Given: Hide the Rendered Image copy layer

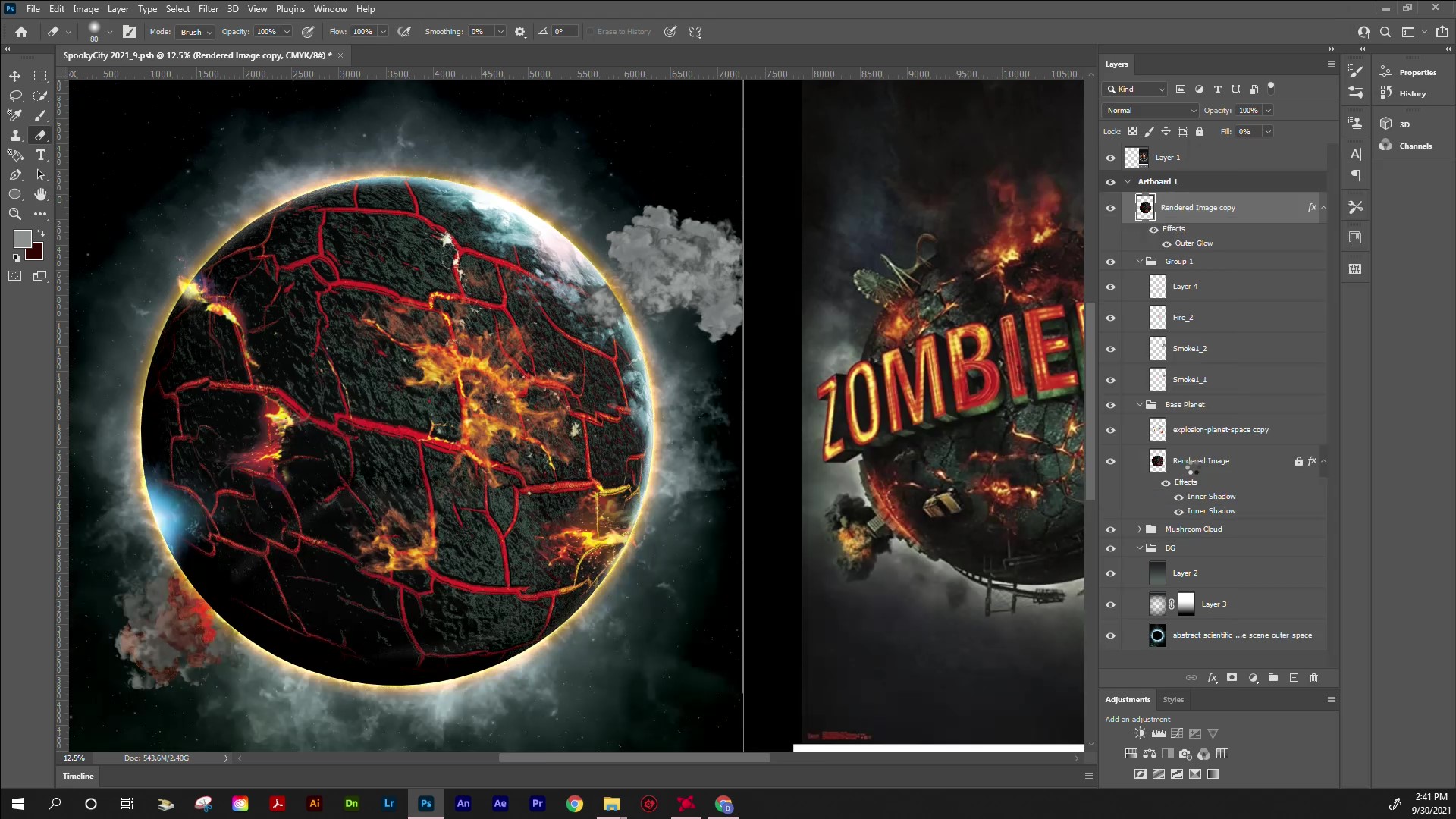Looking at the screenshot, I should [x=1110, y=208].
